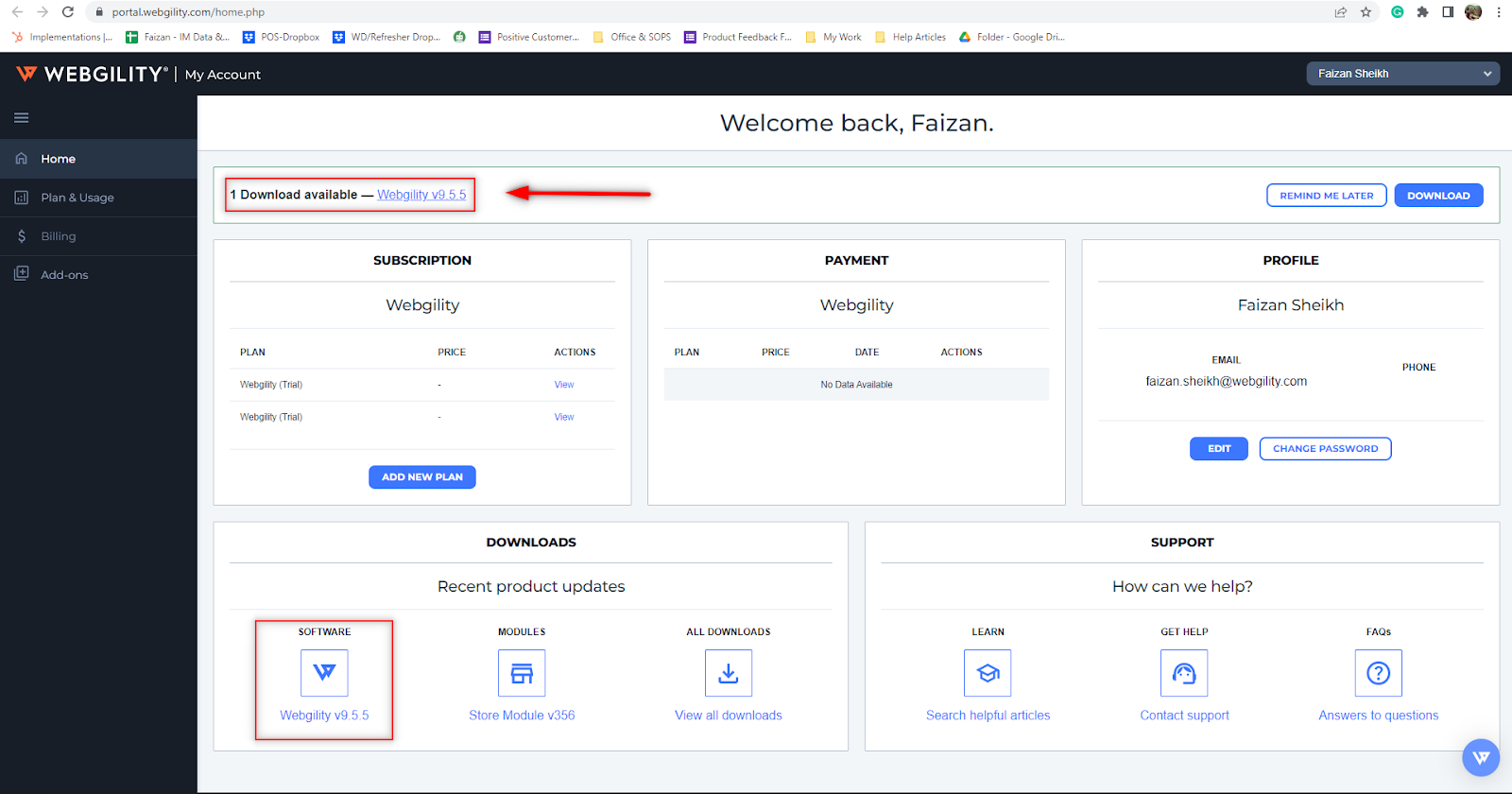Open Add-ons in the sidebar
The width and height of the screenshot is (1512, 794).
[98, 275]
